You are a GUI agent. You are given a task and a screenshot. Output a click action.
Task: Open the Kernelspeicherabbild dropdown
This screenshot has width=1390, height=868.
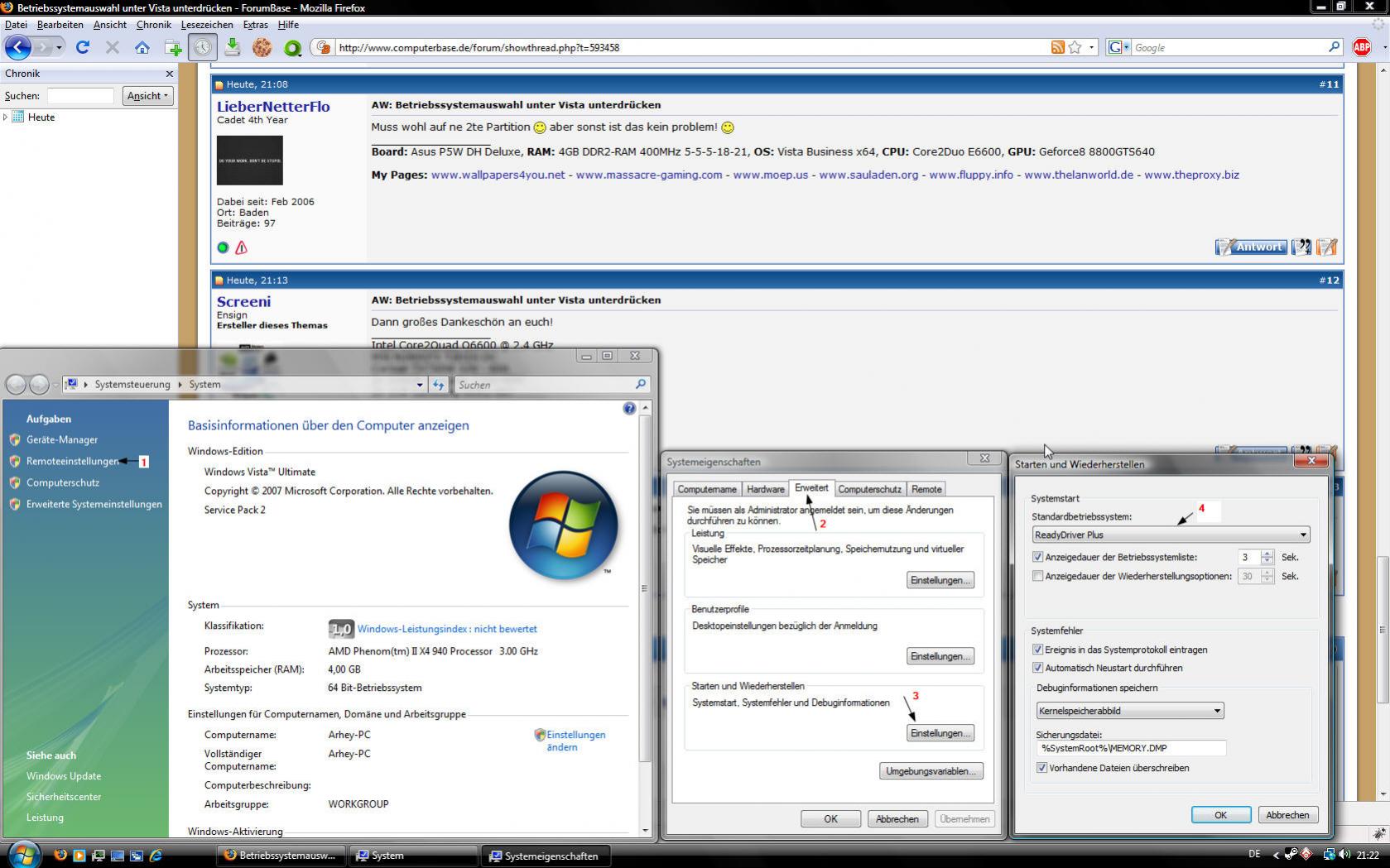click(1129, 711)
